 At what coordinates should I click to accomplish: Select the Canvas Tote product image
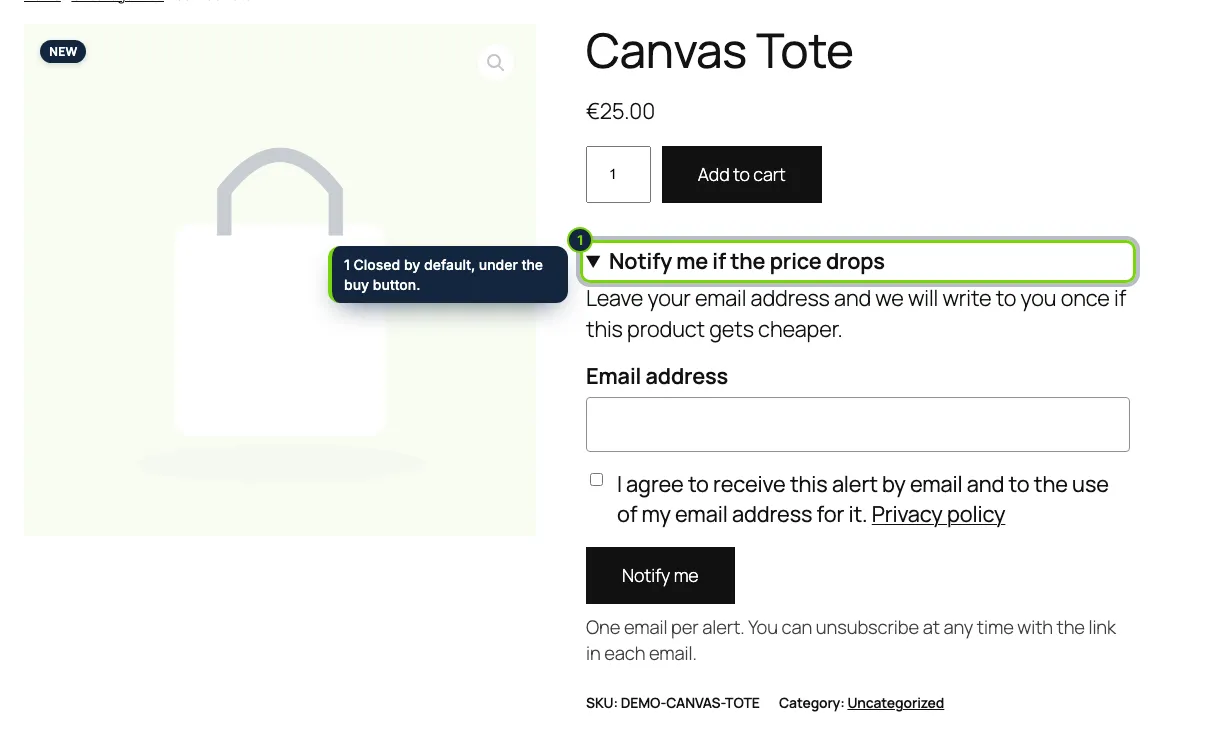pyautogui.click(x=280, y=280)
